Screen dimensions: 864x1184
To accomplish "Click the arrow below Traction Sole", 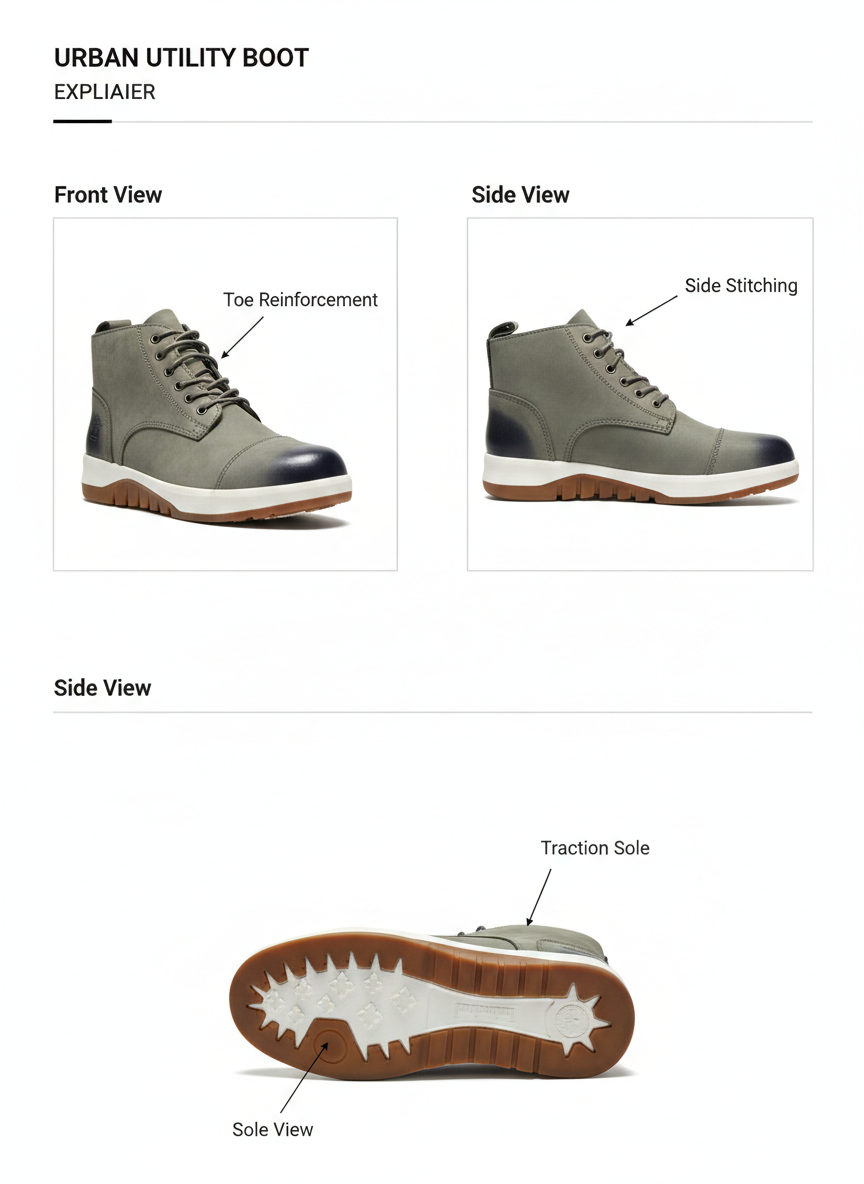I will [x=538, y=897].
